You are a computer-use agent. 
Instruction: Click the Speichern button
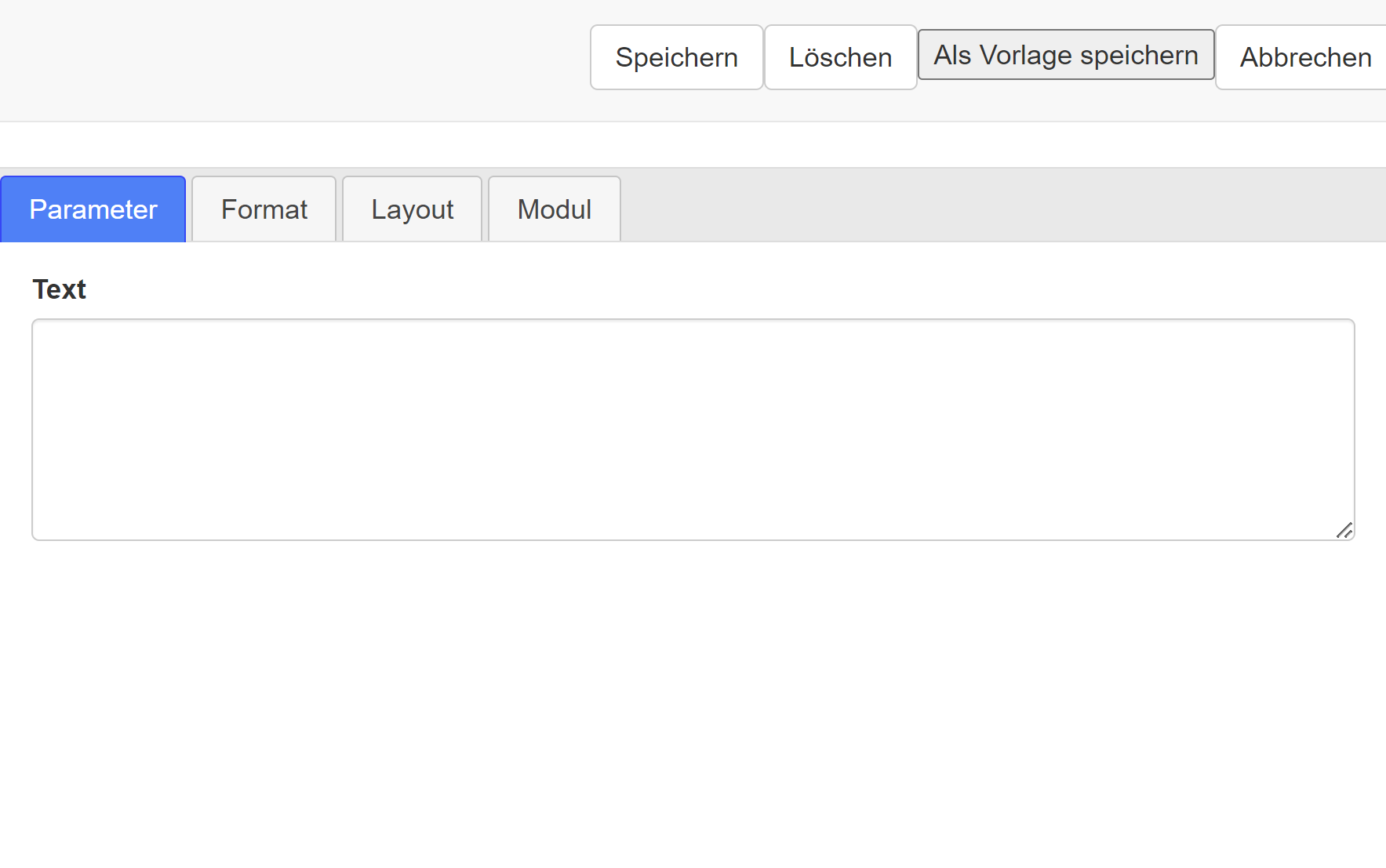pos(676,57)
